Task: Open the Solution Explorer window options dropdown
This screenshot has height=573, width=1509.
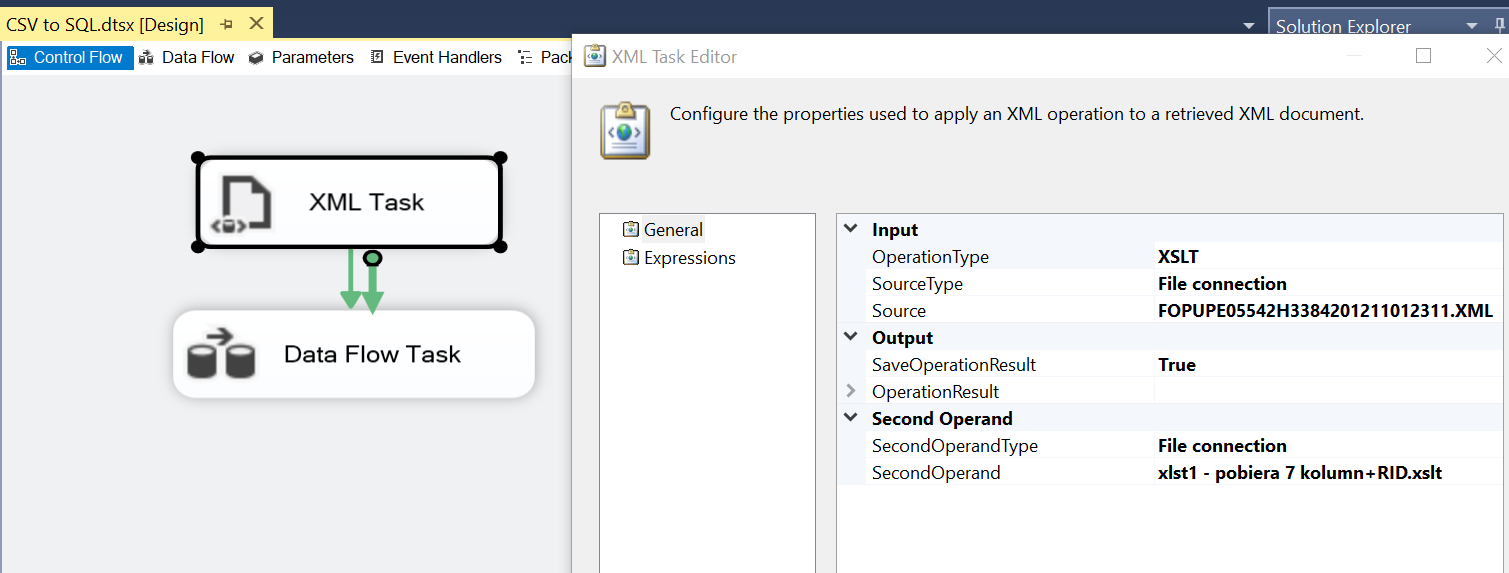Action: pyautogui.click(x=1472, y=26)
